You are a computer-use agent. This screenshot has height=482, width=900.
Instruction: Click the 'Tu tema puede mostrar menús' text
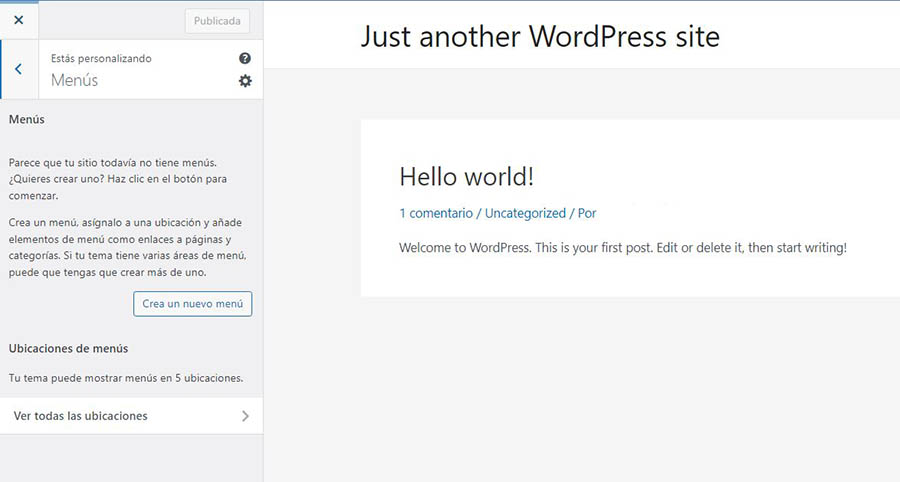pyautogui.click(x=126, y=378)
